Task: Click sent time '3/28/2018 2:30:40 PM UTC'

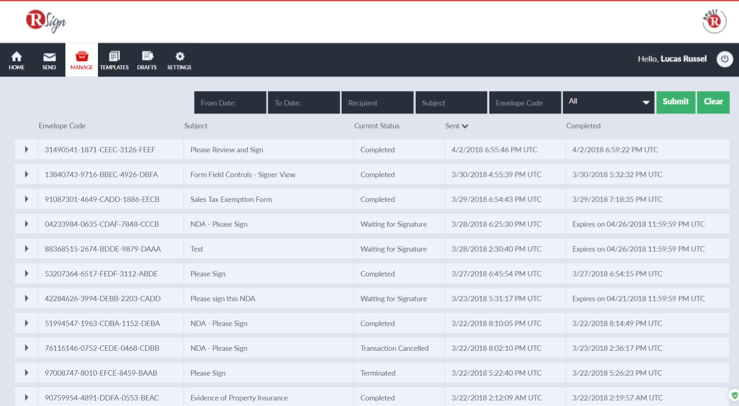Action: point(496,249)
